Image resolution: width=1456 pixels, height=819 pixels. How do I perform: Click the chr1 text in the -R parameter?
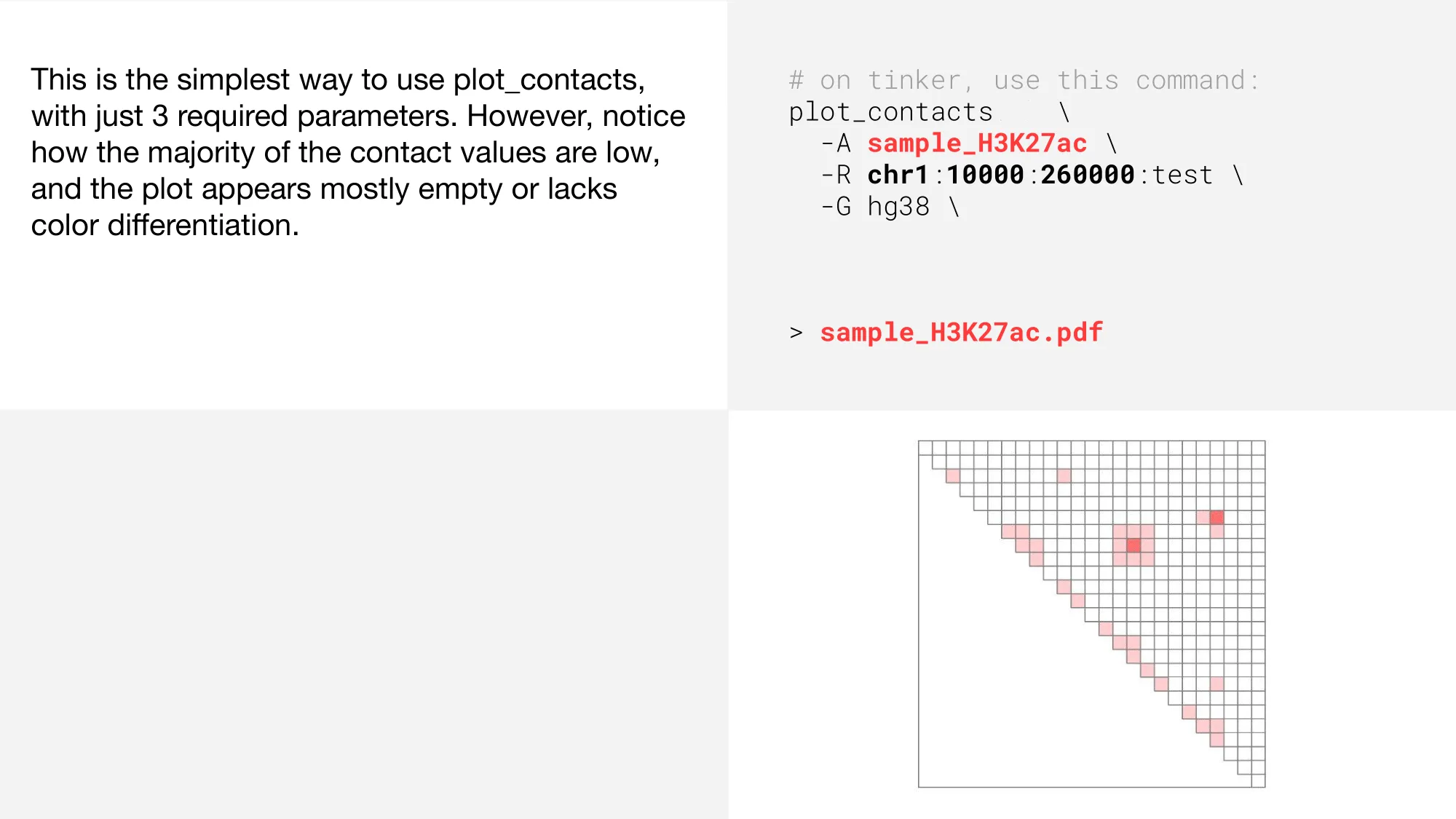[898, 175]
